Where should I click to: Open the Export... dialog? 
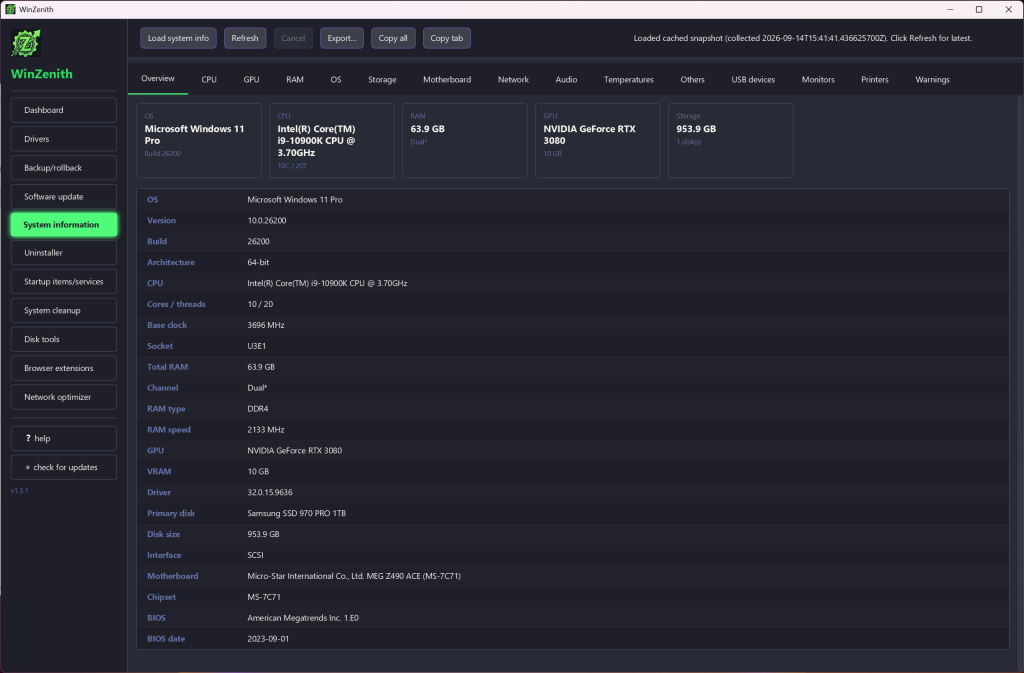[342, 38]
